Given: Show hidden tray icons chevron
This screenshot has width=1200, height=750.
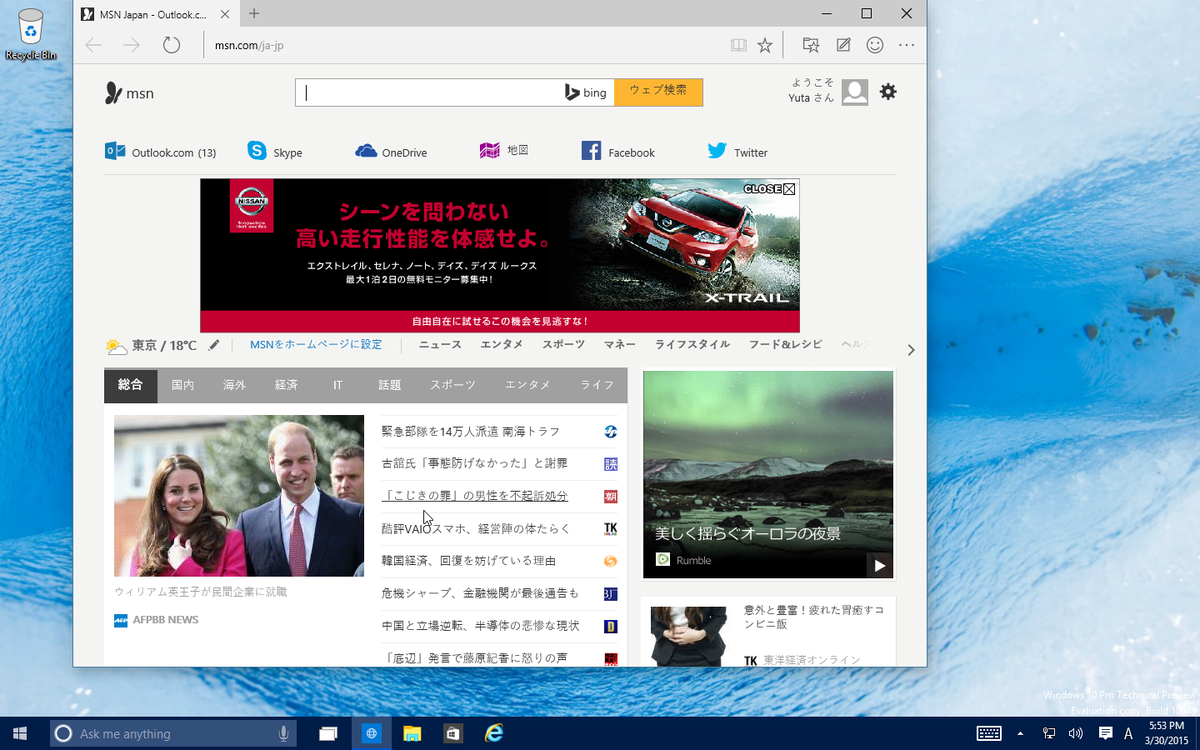Looking at the screenshot, I should pos(1020,734).
